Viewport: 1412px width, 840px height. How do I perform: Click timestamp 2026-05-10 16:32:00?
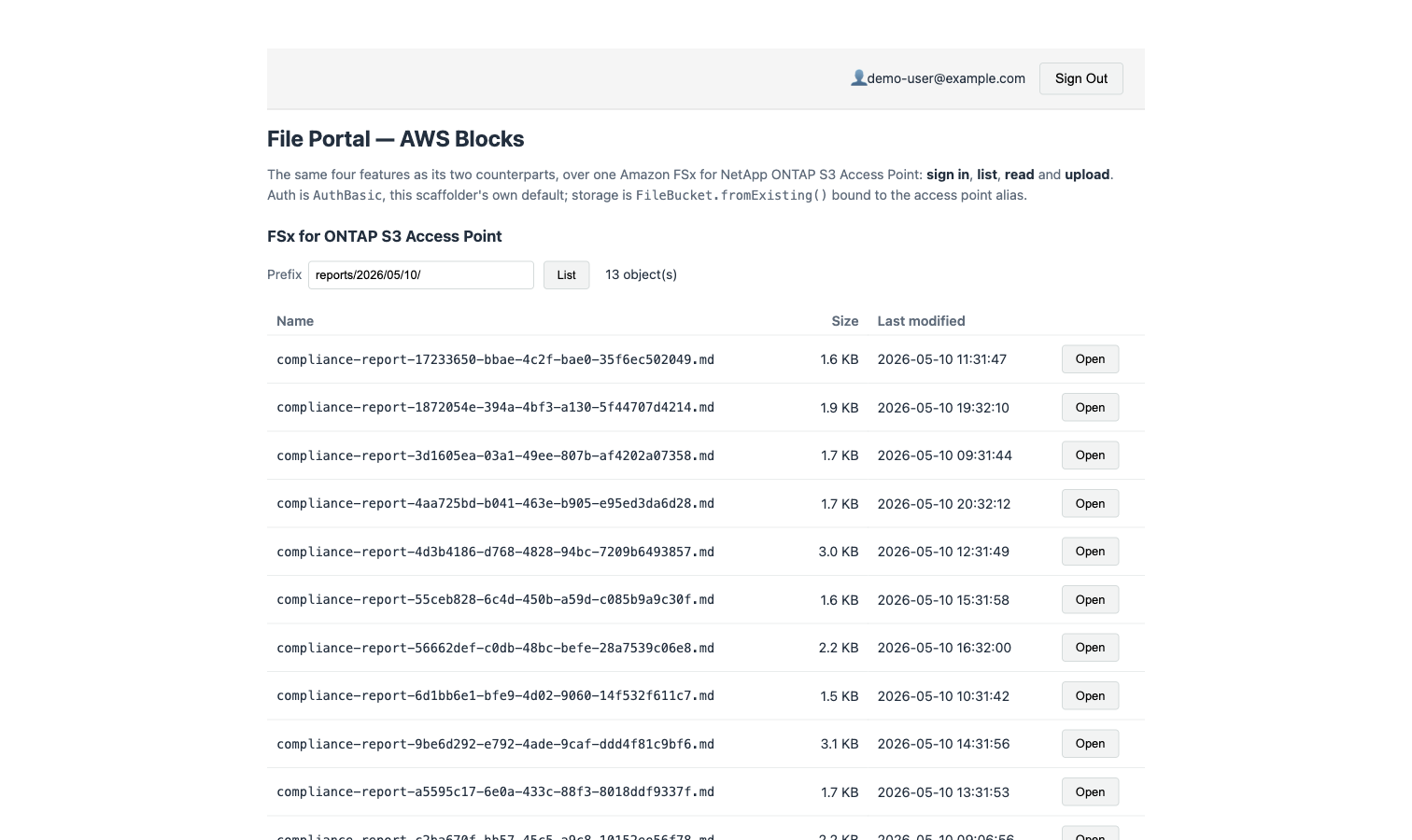point(944,648)
